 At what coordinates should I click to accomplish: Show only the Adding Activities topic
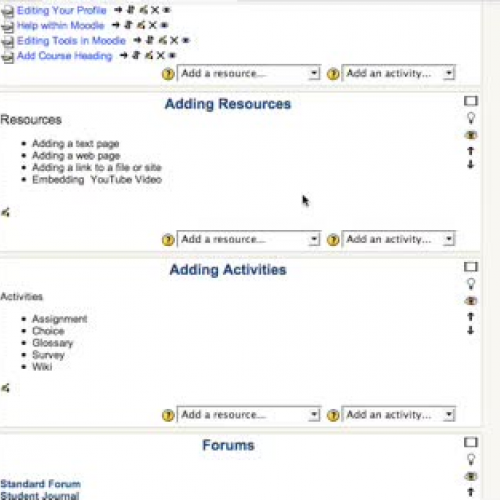click(471, 267)
